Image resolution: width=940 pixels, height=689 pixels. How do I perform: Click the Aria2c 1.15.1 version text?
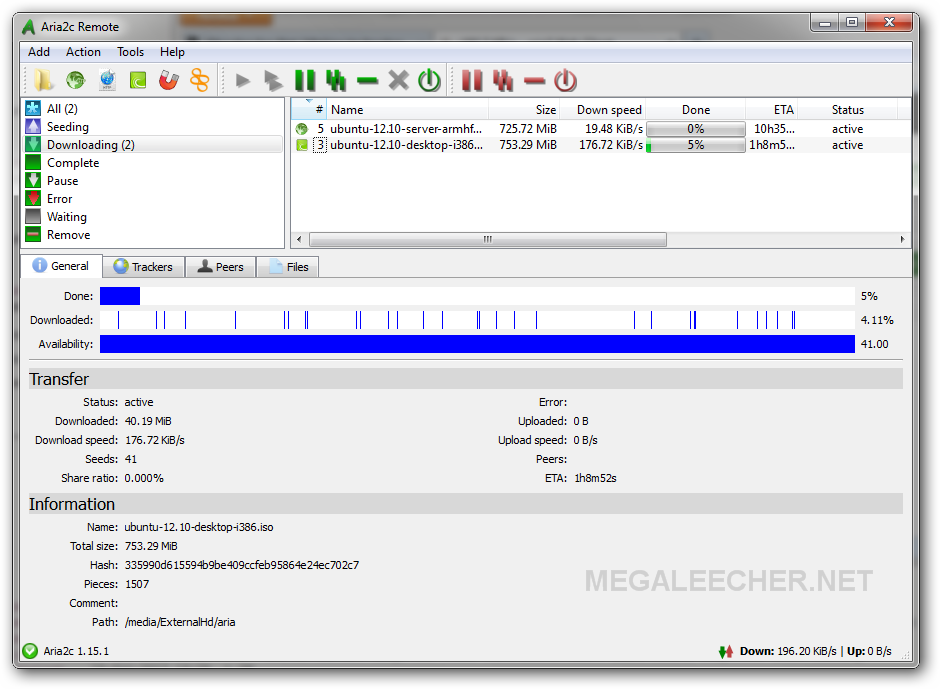click(x=76, y=651)
